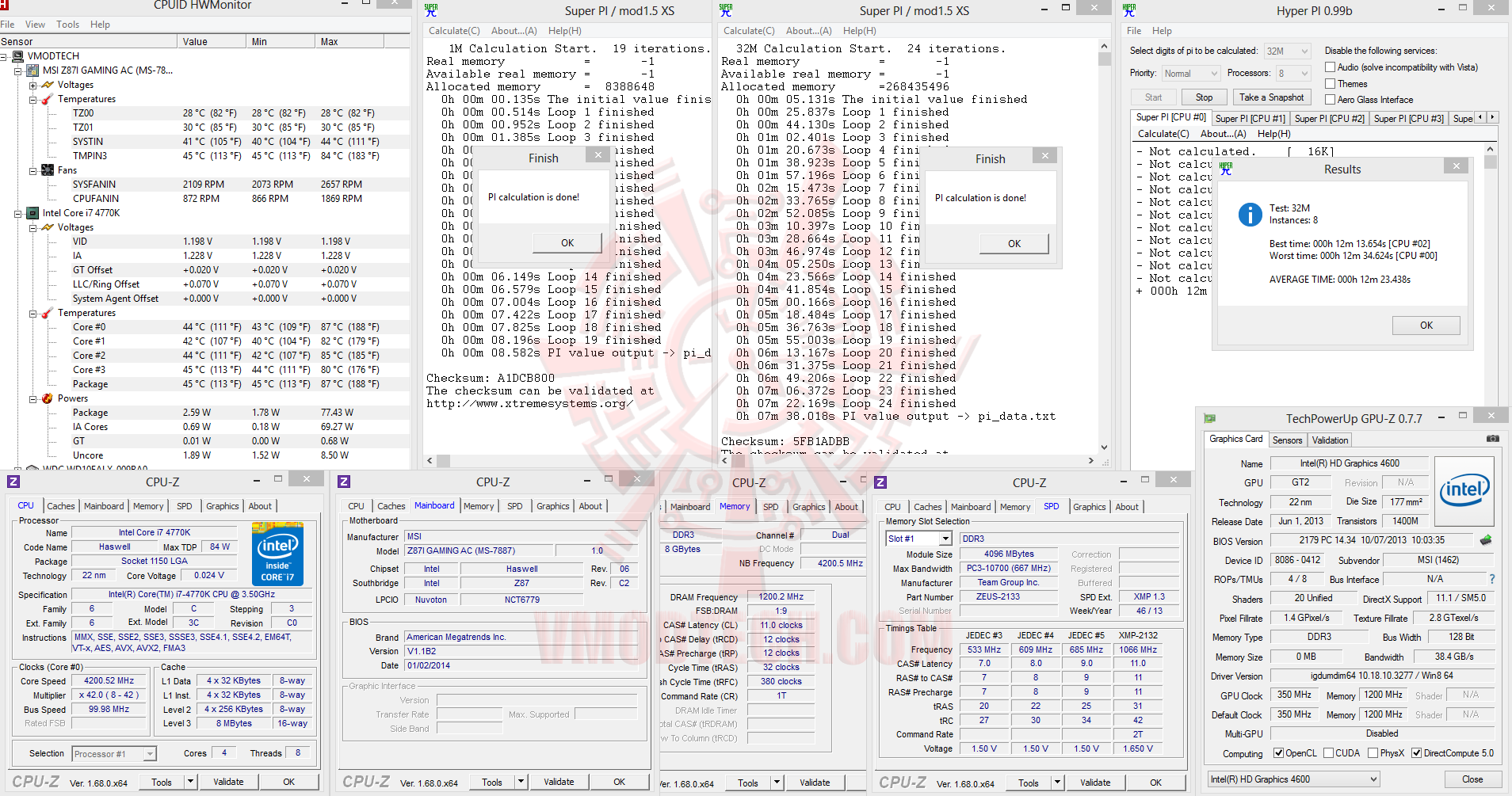Screen dimensions: 1512x796
Task: Click the CPU-Z icon in CPU tab window title
Action: coord(13,482)
